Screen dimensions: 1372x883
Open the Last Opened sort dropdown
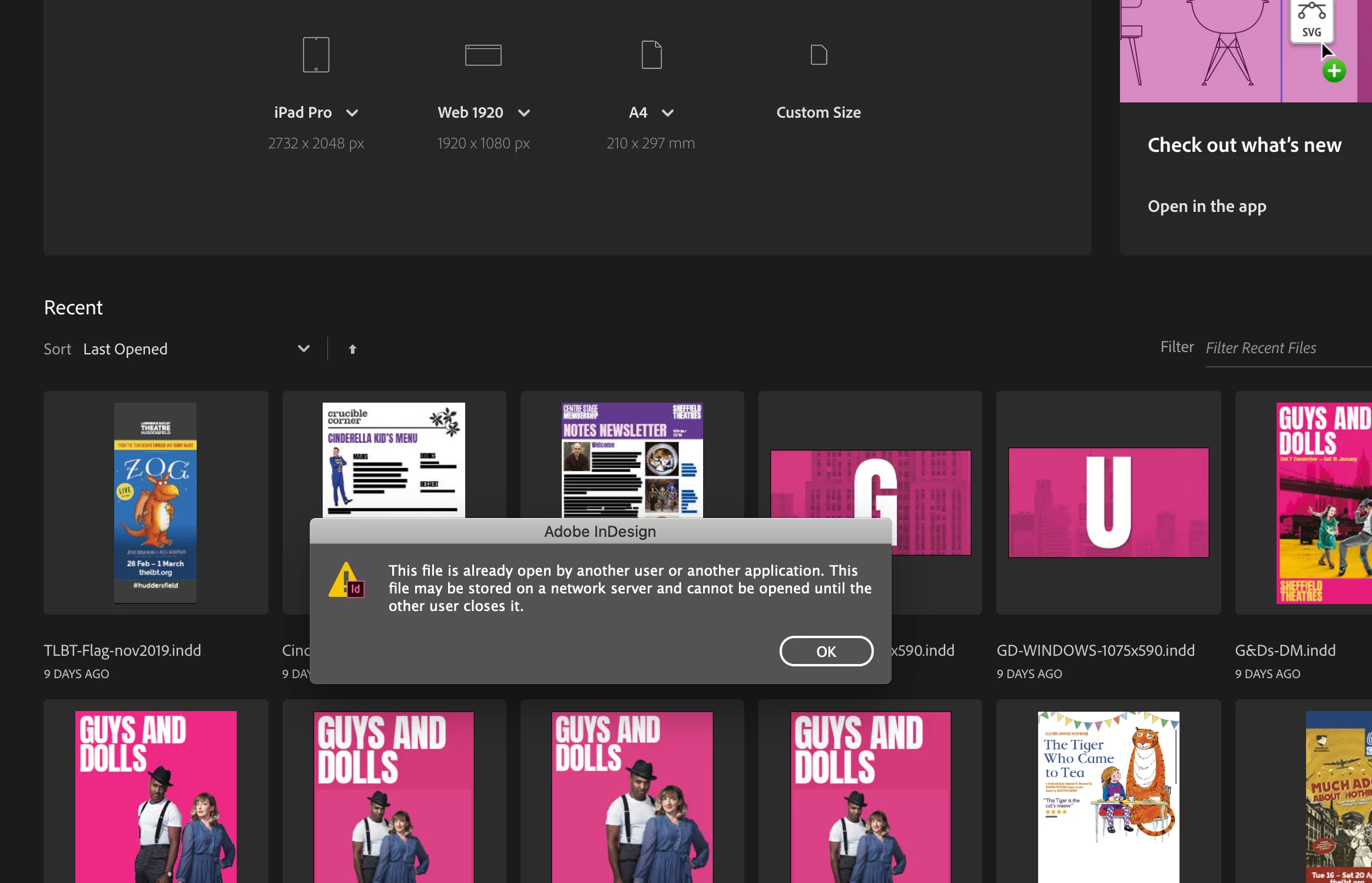pyautogui.click(x=303, y=348)
